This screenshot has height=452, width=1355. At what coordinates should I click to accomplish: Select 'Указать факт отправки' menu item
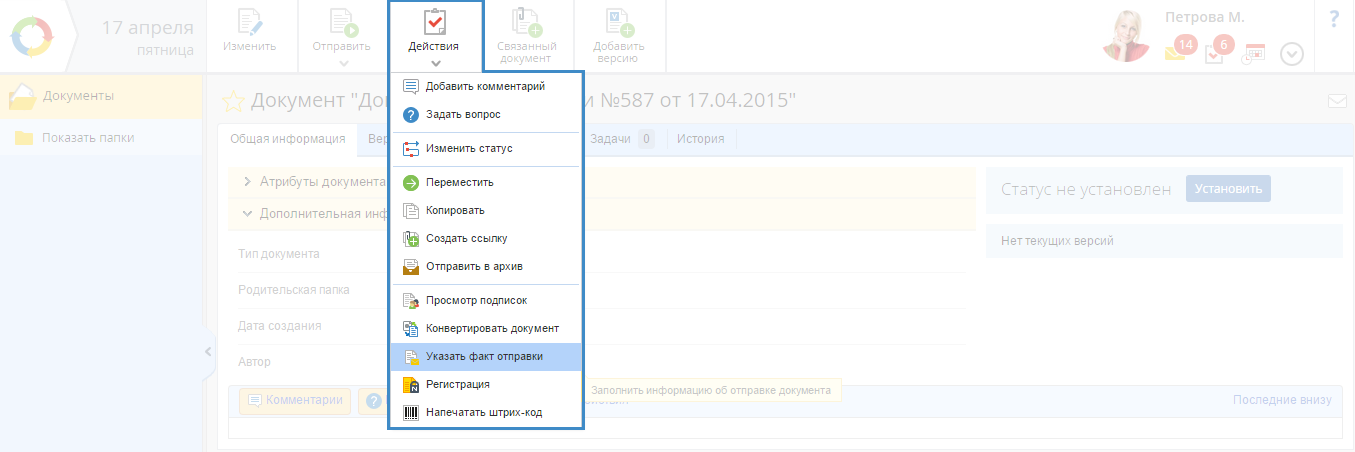click(484, 356)
